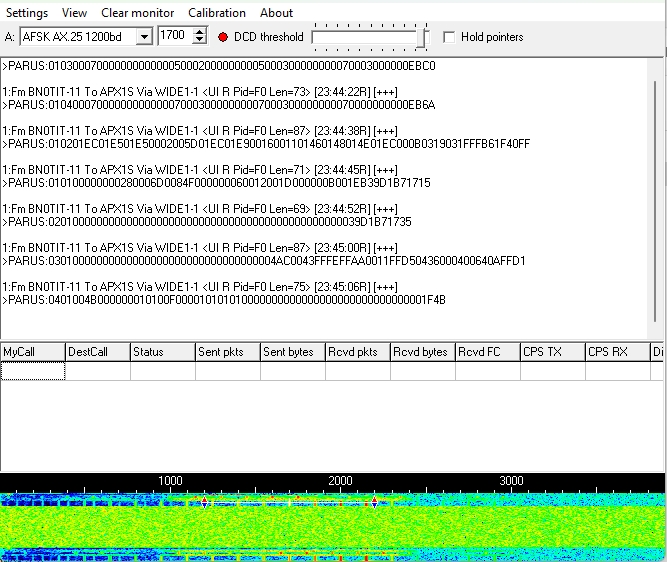This screenshot has width=667, height=562.
Task: Click the packet header line timestamped 23:45:06R
Action: (200, 287)
